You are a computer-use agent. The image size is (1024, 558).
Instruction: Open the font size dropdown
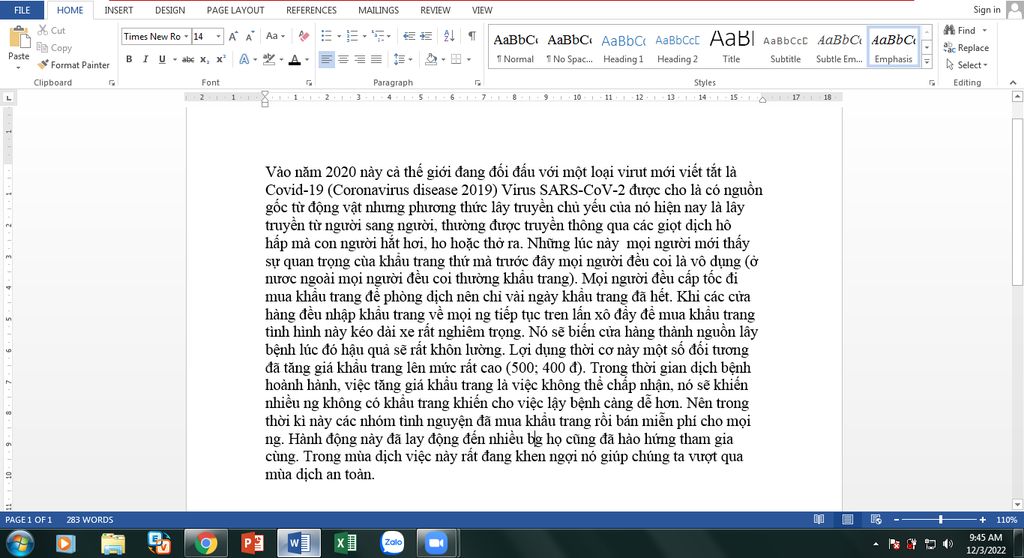tap(218, 37)
